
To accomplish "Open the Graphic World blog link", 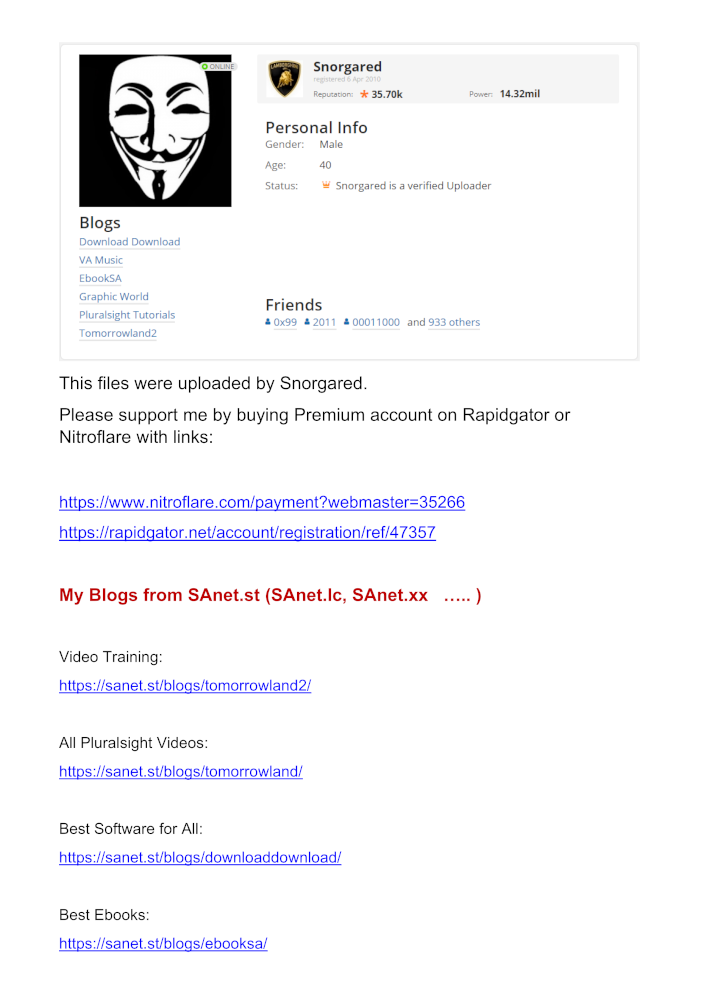I will [113, 297].
